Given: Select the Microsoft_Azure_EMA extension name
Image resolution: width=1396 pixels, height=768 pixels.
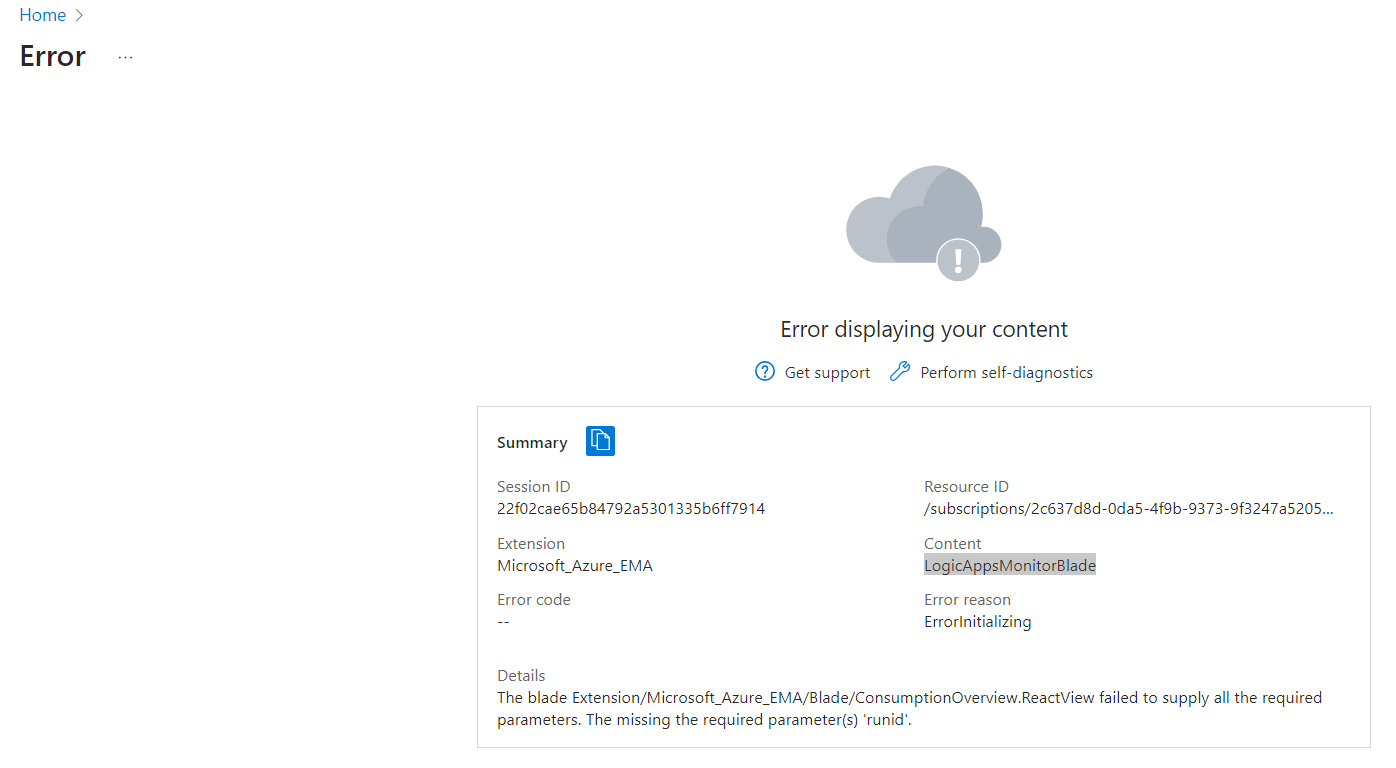Looking at the screenshot, I should pos(575,565).
